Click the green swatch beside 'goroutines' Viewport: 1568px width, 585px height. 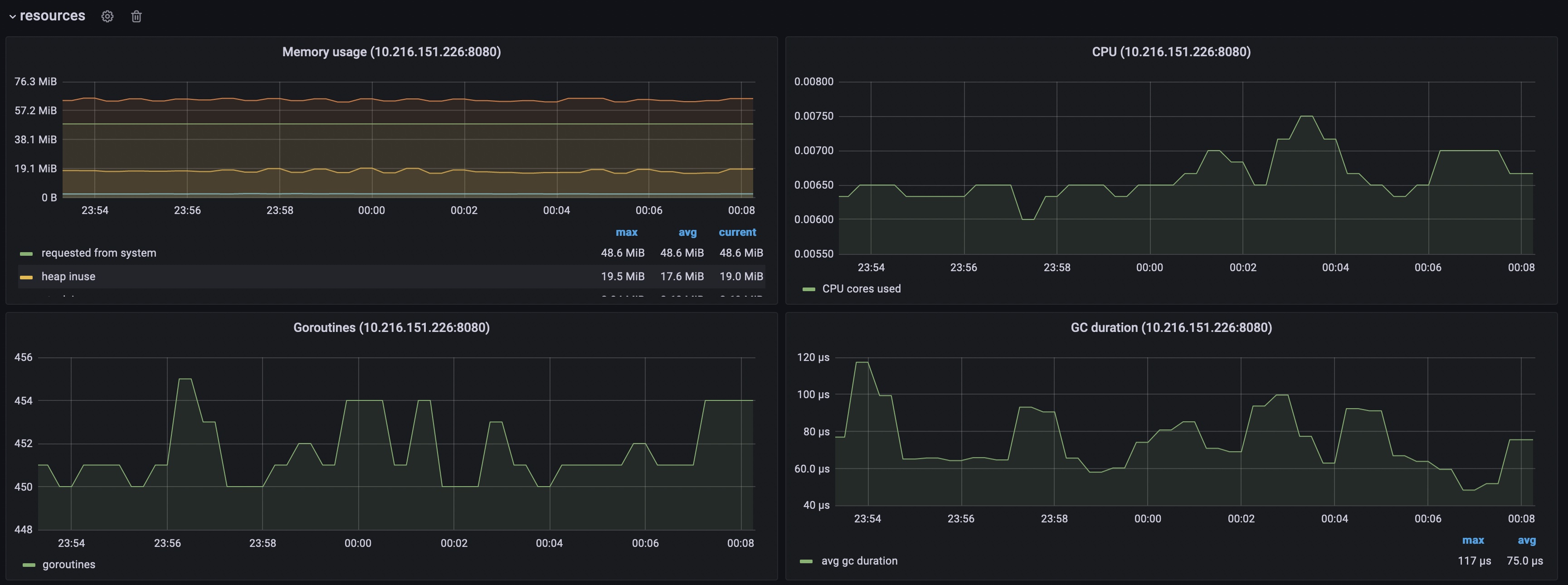tap(29, 565)
